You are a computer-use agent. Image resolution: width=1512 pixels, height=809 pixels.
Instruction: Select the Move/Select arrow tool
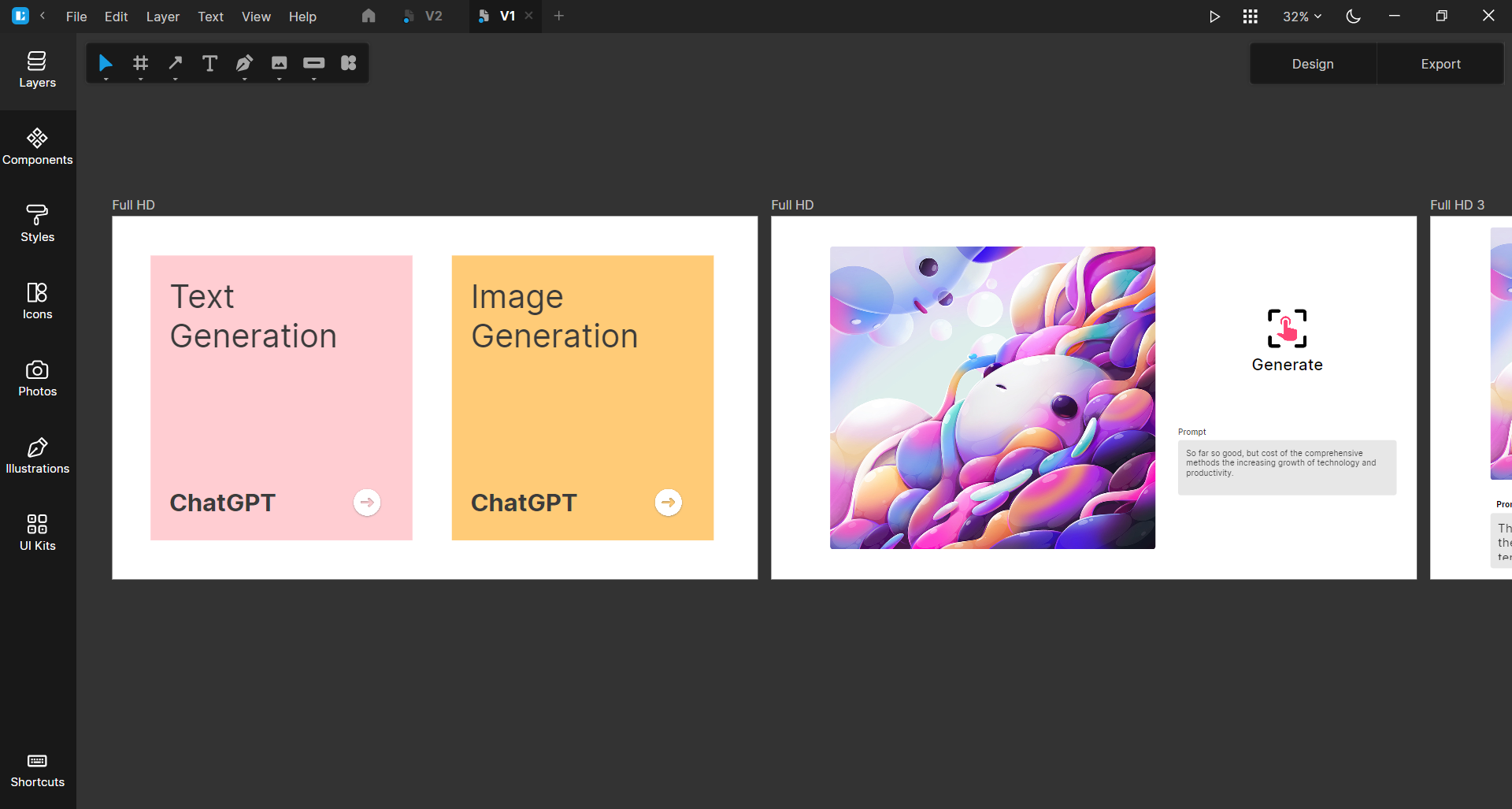point(106,62)
